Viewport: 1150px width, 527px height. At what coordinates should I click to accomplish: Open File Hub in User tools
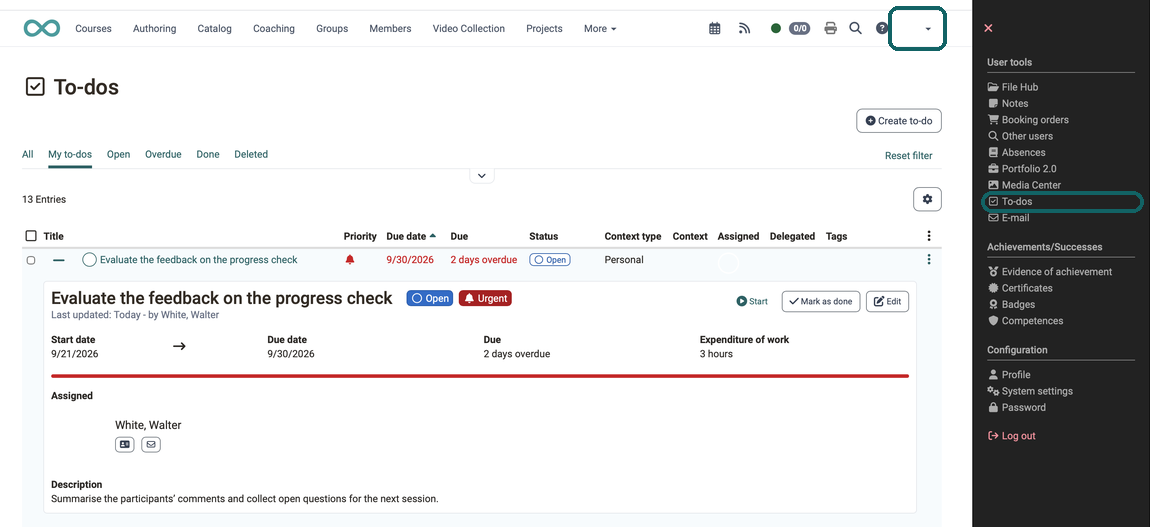click(1013, 86)
